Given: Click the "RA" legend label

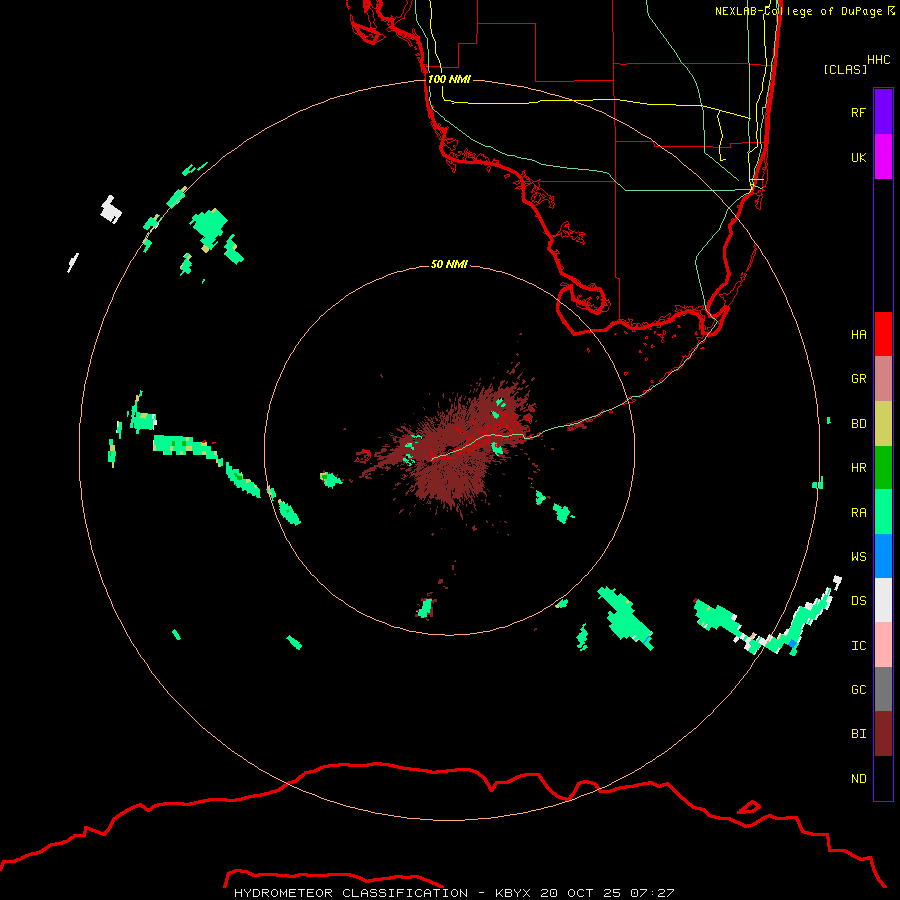Looking at the screenshot, I should (x=858, y=513).
